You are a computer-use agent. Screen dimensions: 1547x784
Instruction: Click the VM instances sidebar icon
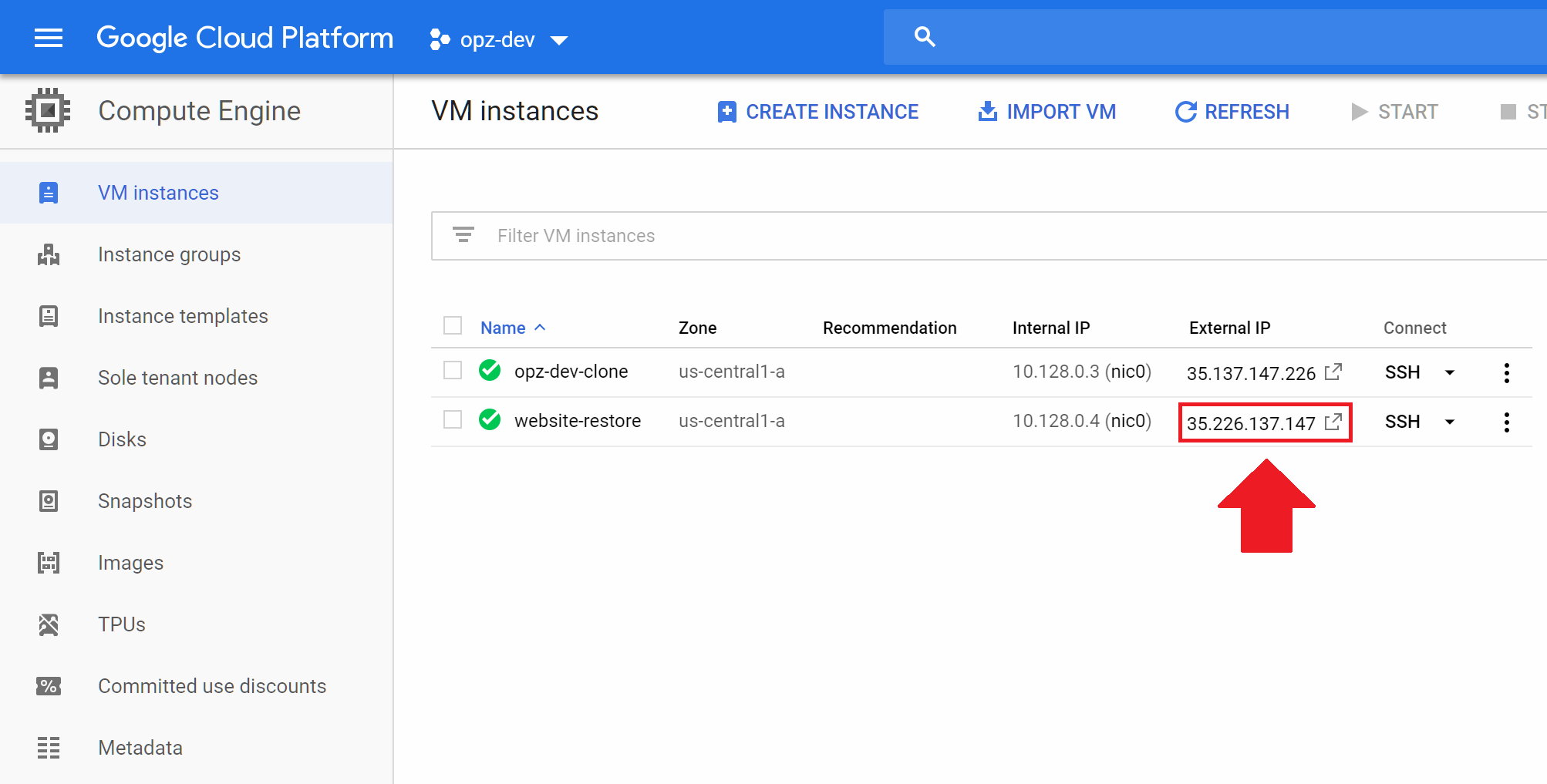[x=49, y=193]
